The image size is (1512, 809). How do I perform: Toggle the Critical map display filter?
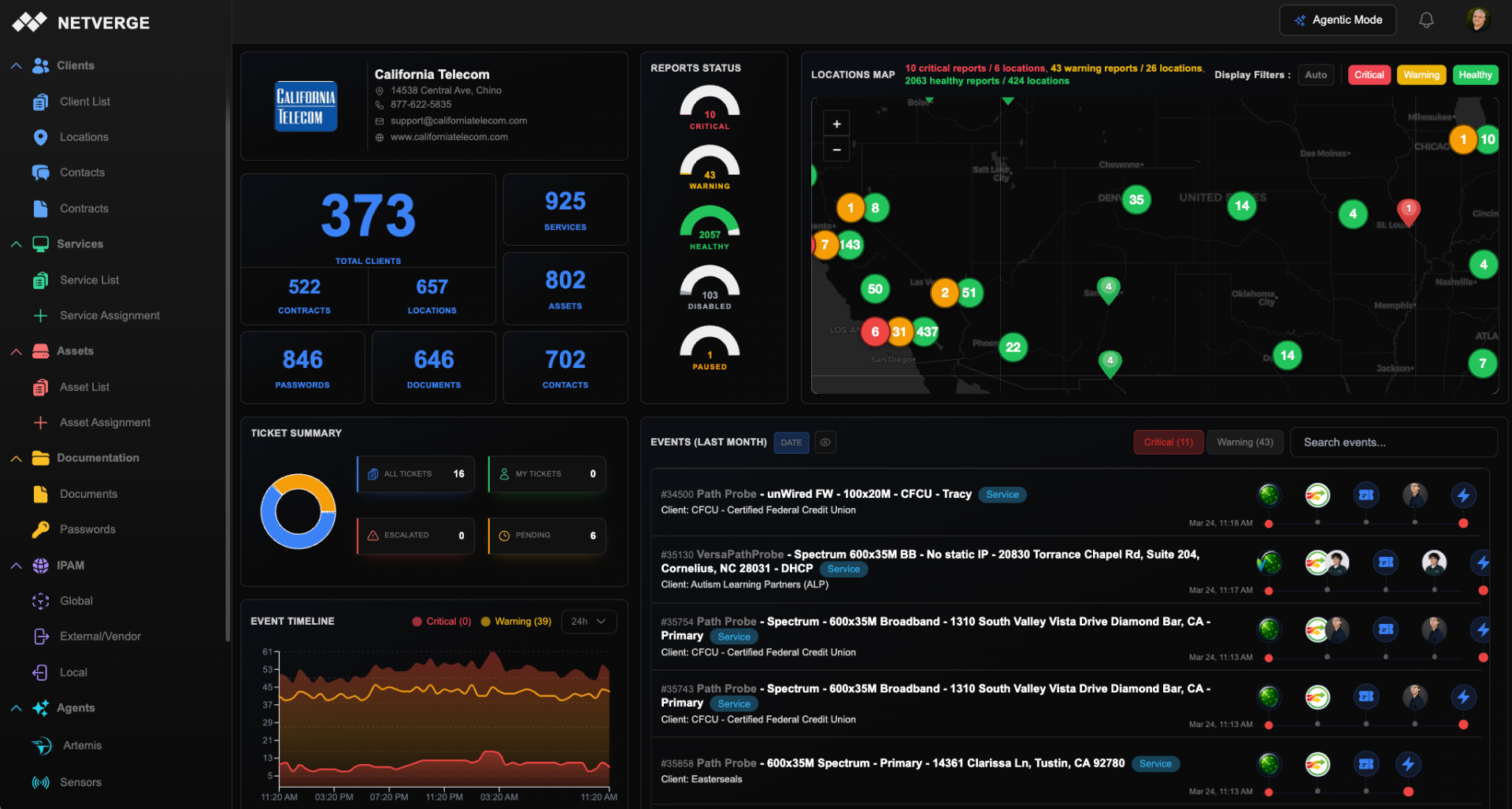[x=1369, y=75]
